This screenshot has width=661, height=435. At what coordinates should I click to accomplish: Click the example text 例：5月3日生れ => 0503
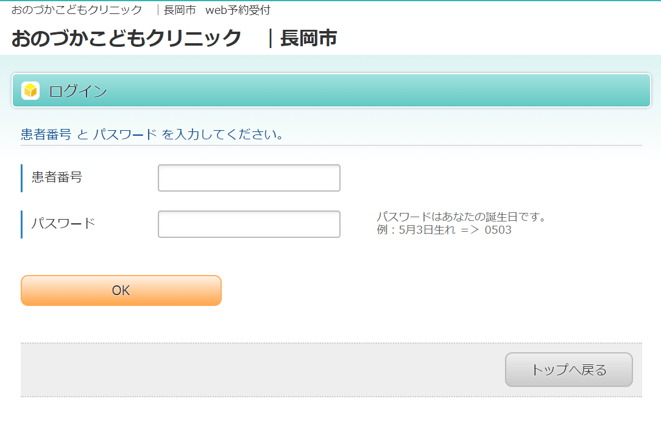coord(444,230)
